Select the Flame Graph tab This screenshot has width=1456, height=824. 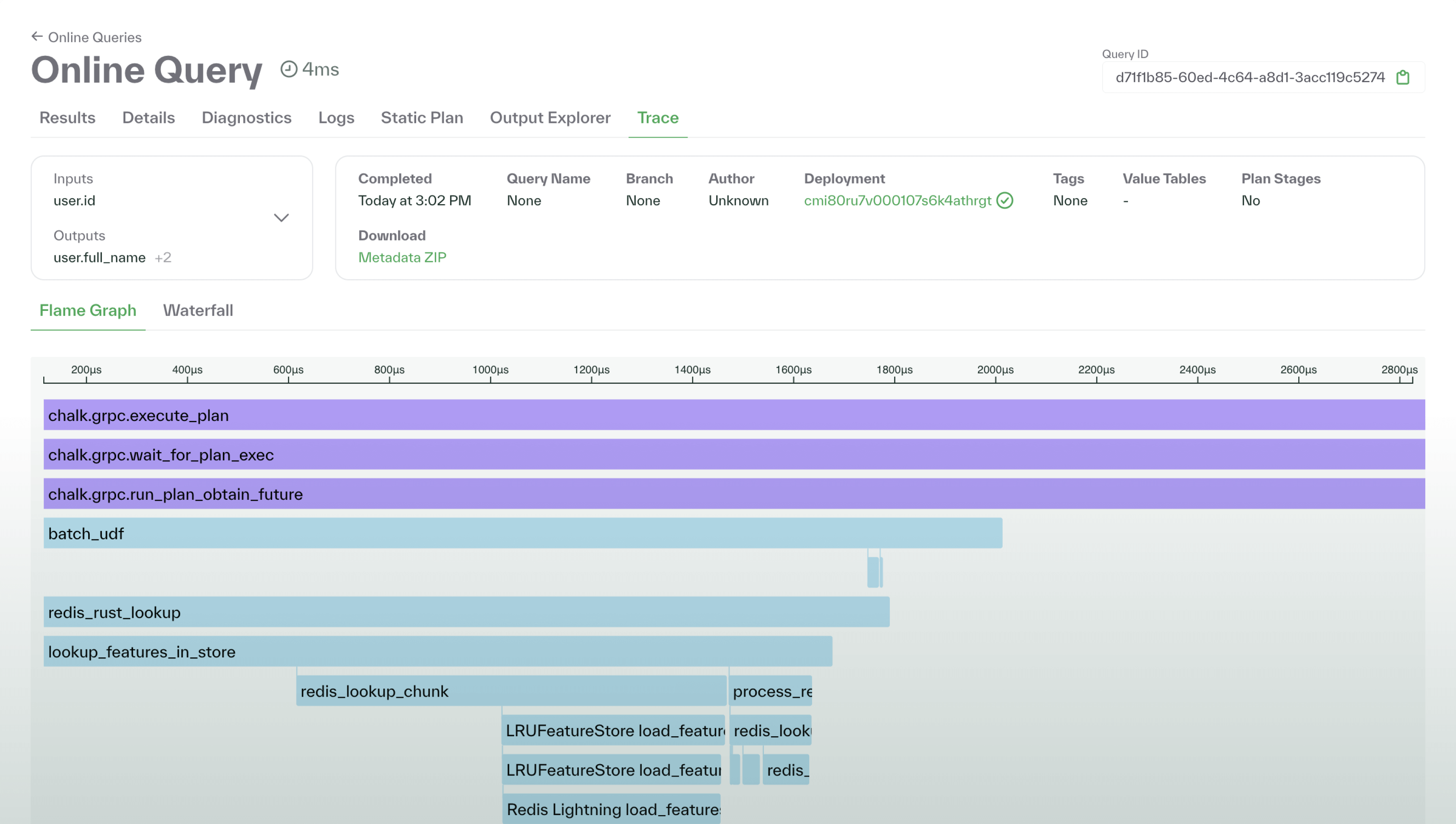(88, 310)
